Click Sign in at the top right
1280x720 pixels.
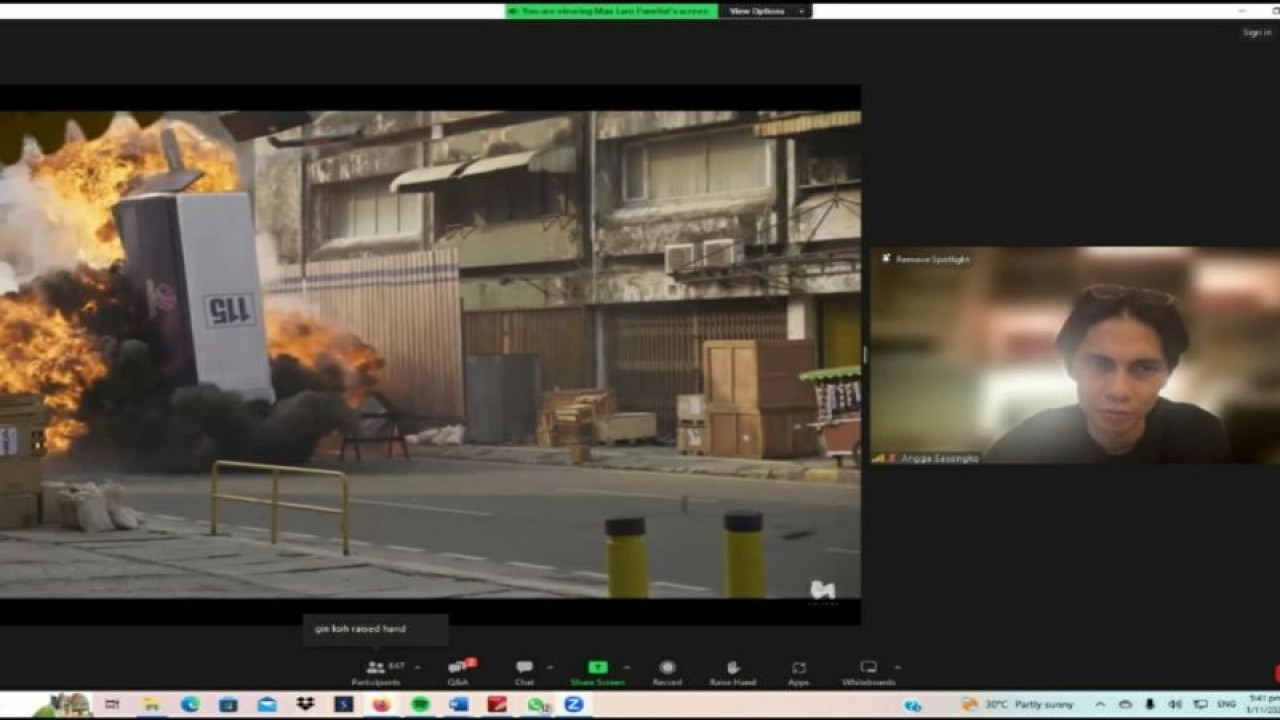(x=1254, y=32)
